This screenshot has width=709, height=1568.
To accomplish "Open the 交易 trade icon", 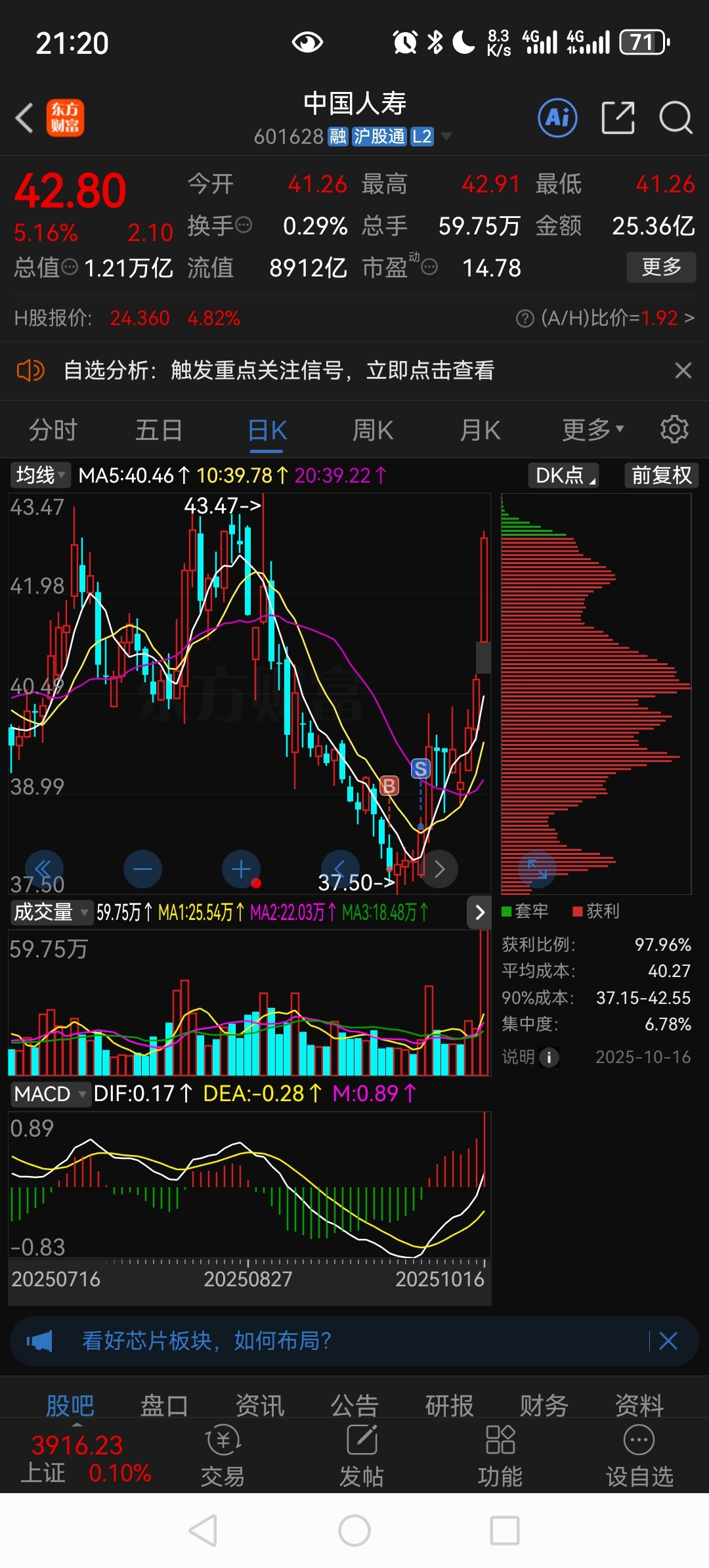I will (x=223, y=1456).
